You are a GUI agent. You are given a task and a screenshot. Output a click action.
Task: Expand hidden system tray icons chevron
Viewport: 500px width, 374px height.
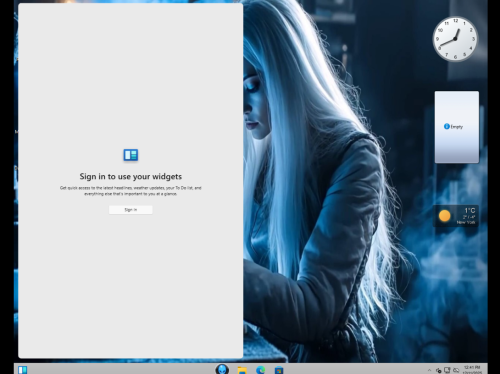tap(429, 370)
